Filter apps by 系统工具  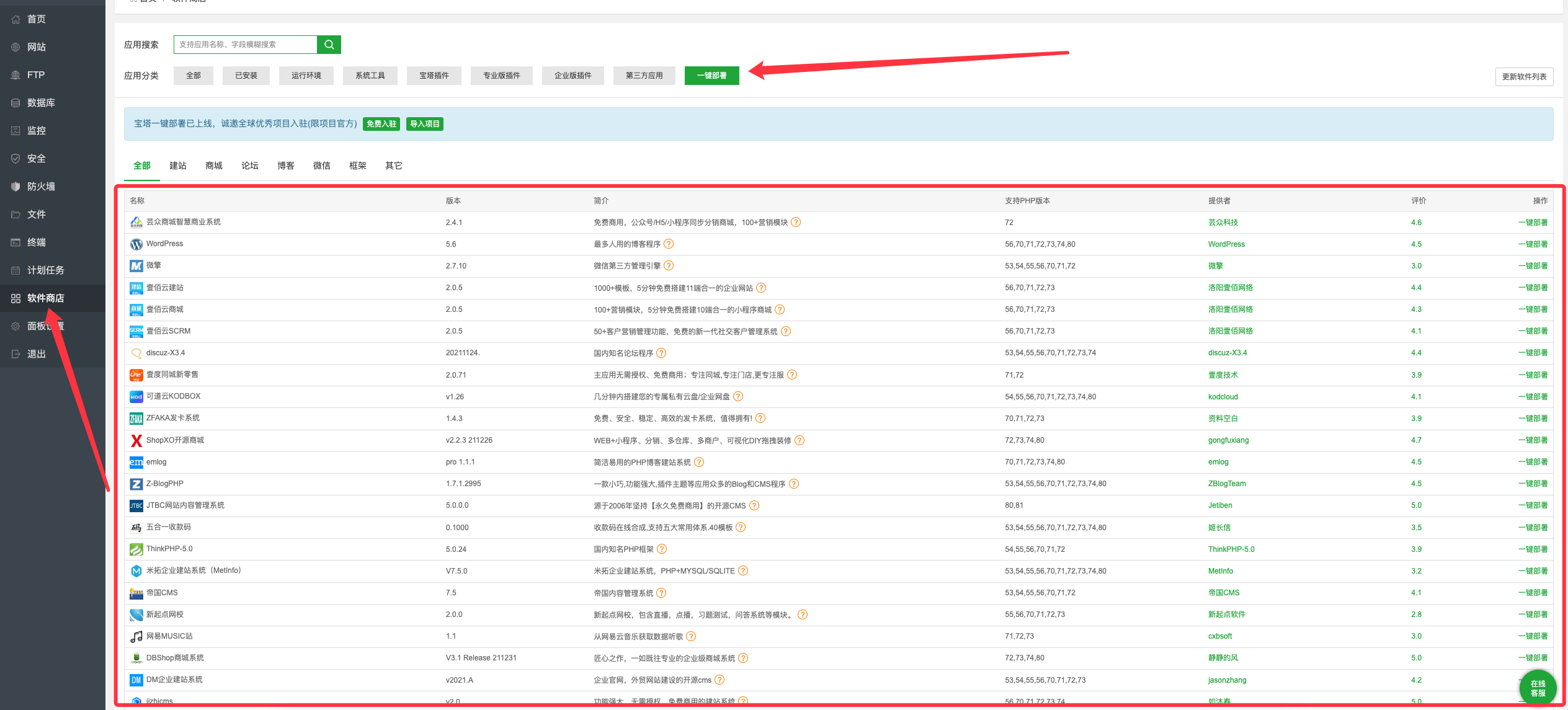[370, 76]
